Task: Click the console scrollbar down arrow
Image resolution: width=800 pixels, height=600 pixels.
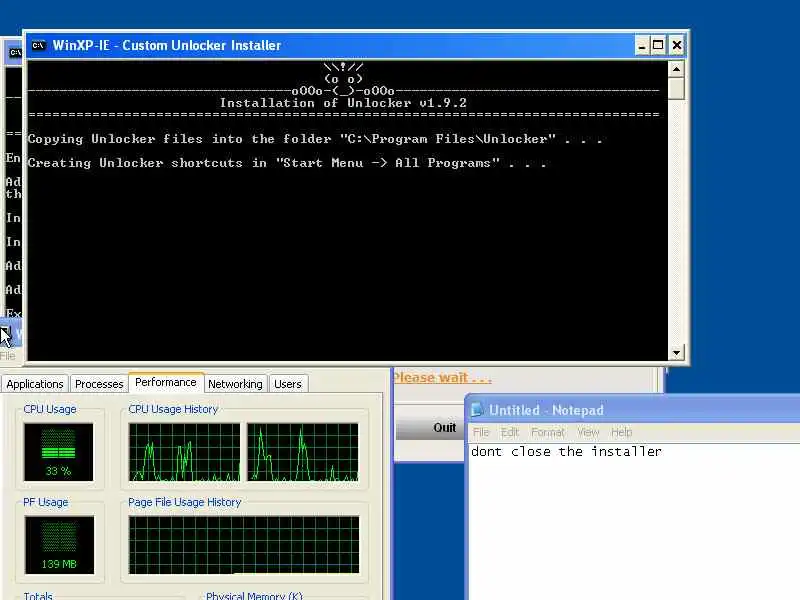Action: tap(677, 353)
